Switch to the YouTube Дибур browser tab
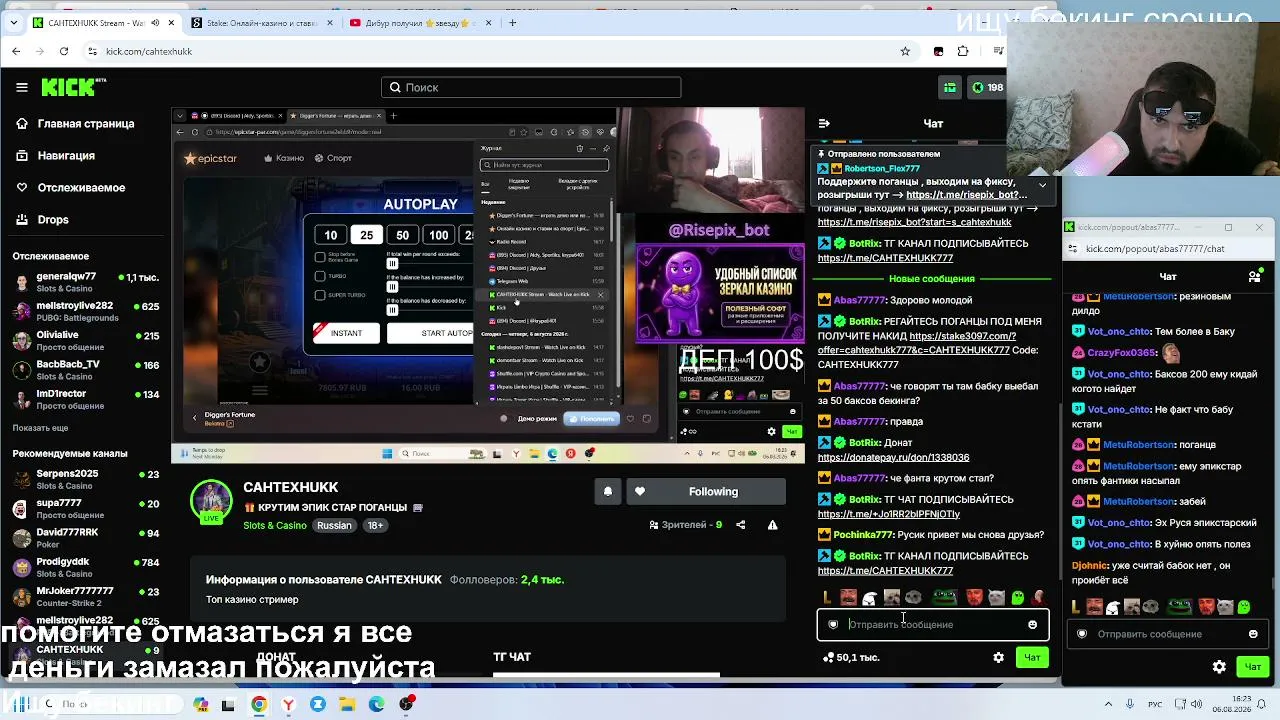 pyautogui.click(x=418, y=23)
